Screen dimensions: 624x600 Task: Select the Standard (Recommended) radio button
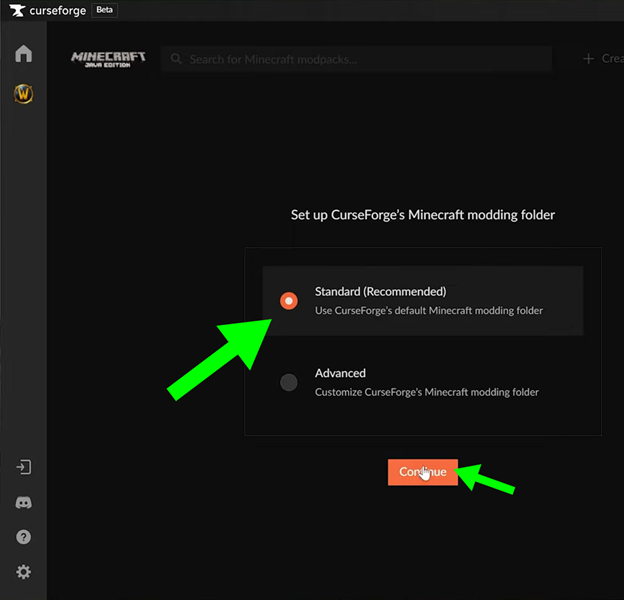click(288, 301)
